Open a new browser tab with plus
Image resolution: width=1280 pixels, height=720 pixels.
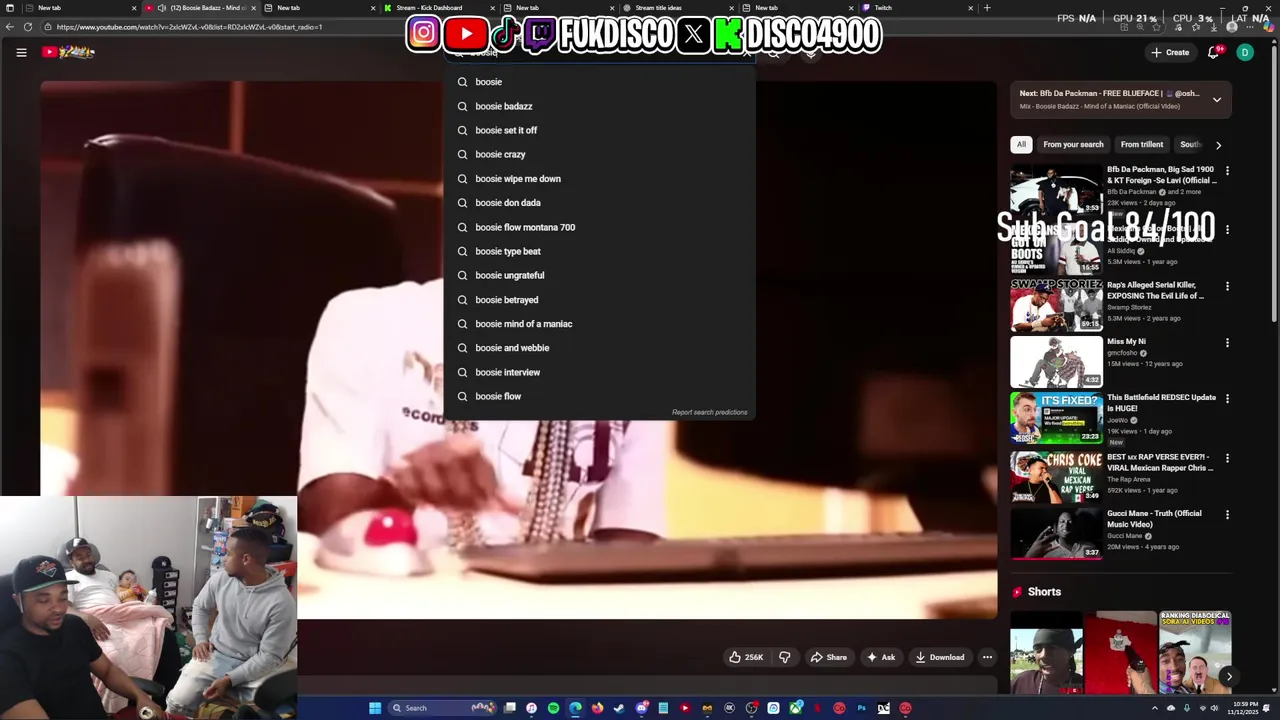987,8
